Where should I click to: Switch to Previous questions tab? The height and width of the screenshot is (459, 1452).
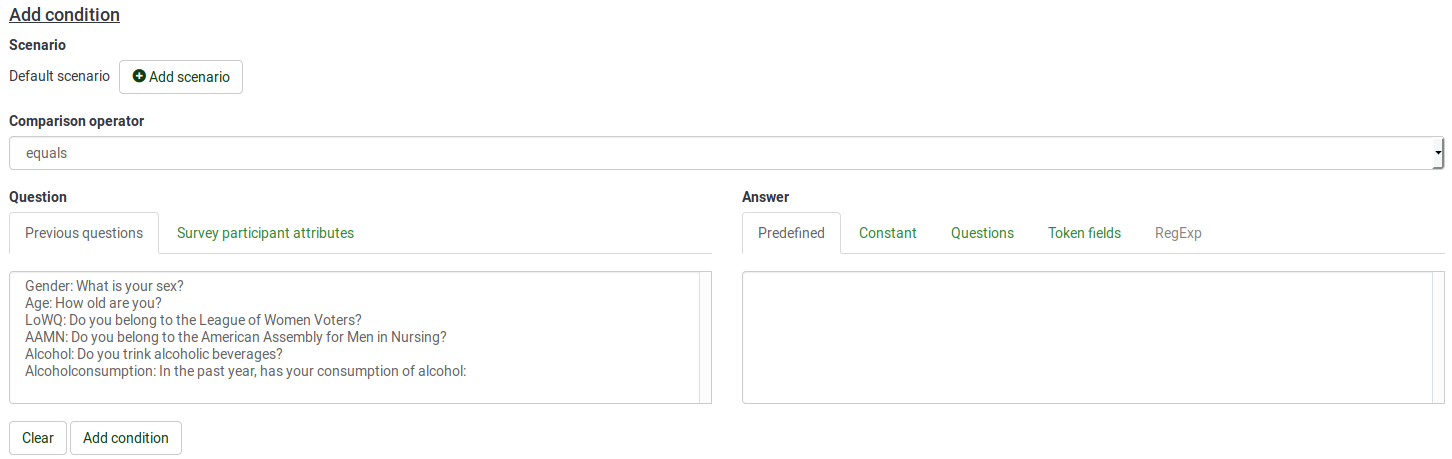[x=84, y=233]
